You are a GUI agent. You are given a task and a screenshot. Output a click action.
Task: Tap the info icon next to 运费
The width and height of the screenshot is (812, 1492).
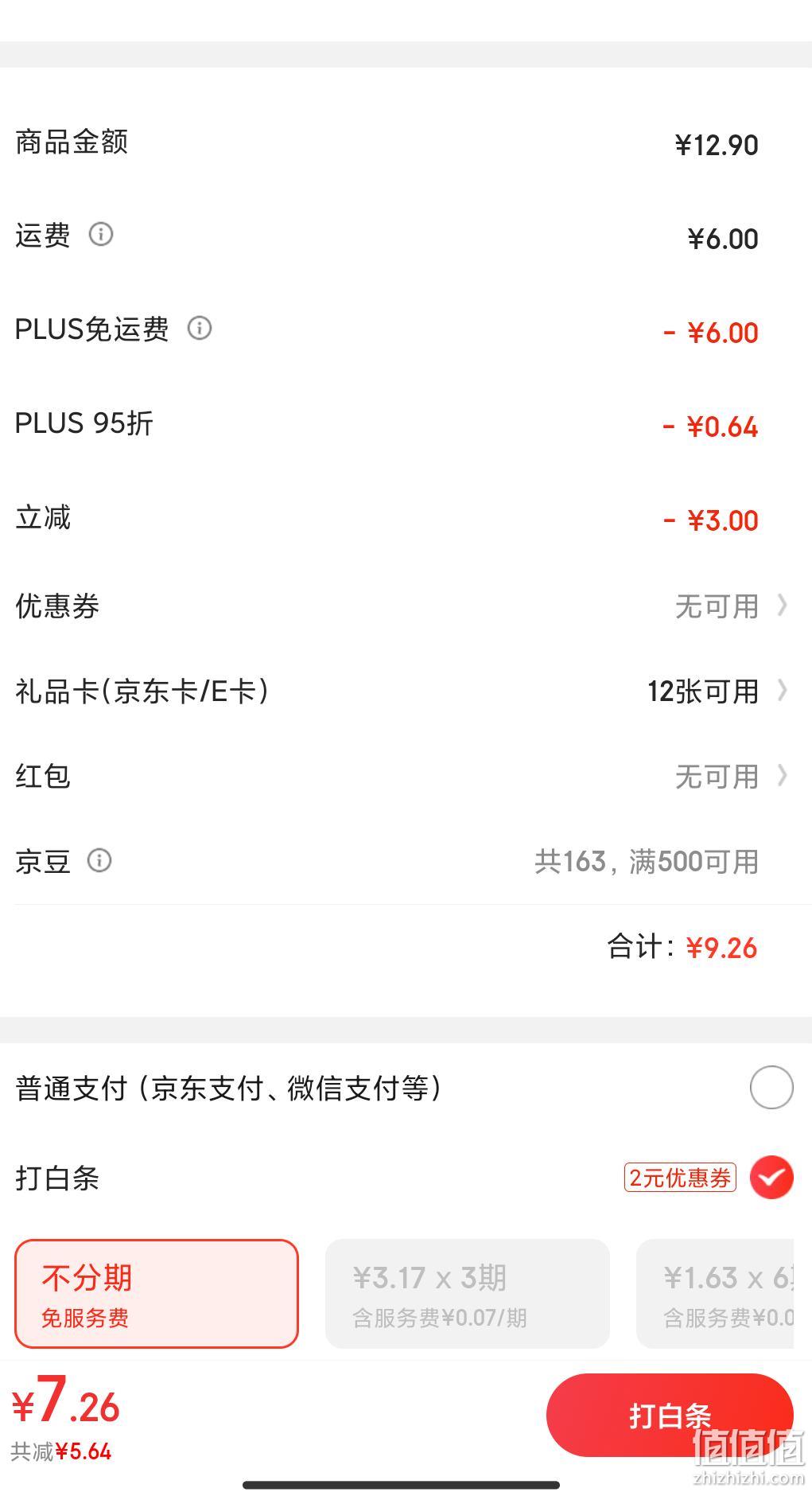click(x=101, y=234)
